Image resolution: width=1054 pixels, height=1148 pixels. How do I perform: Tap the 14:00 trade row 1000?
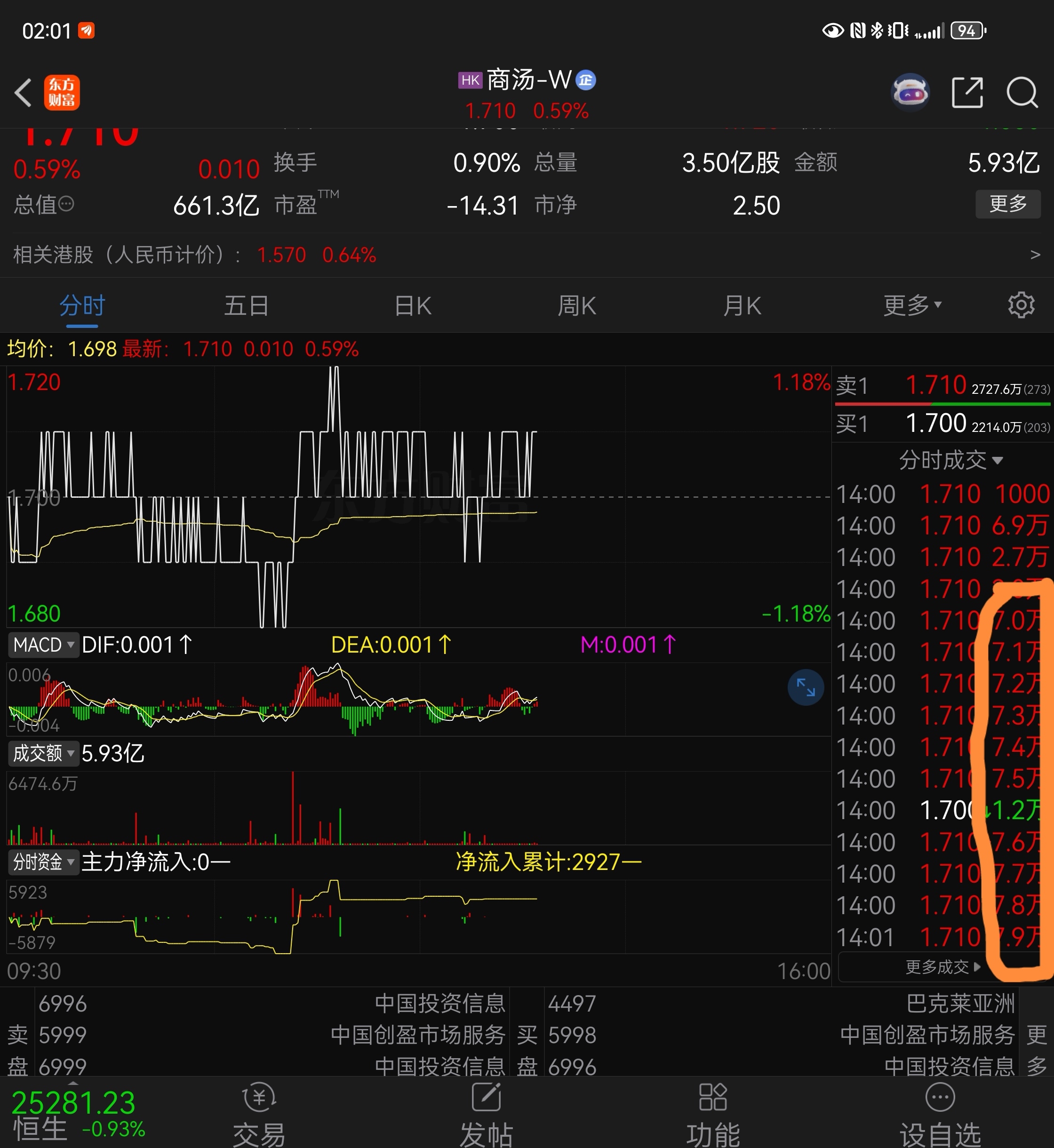[942, 494]
